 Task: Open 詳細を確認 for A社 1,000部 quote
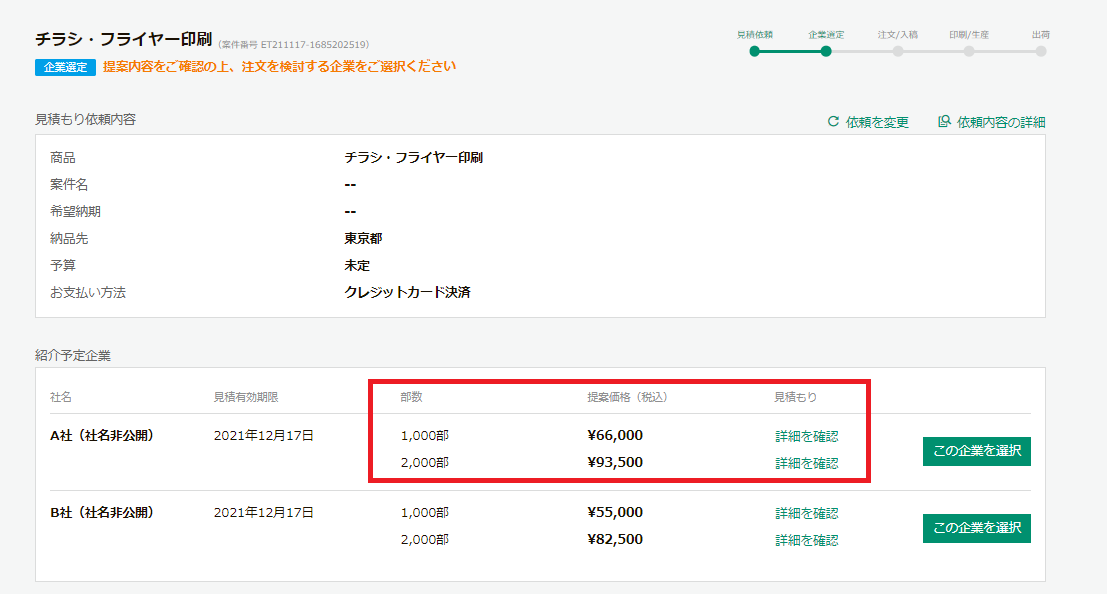pos(806,435)
